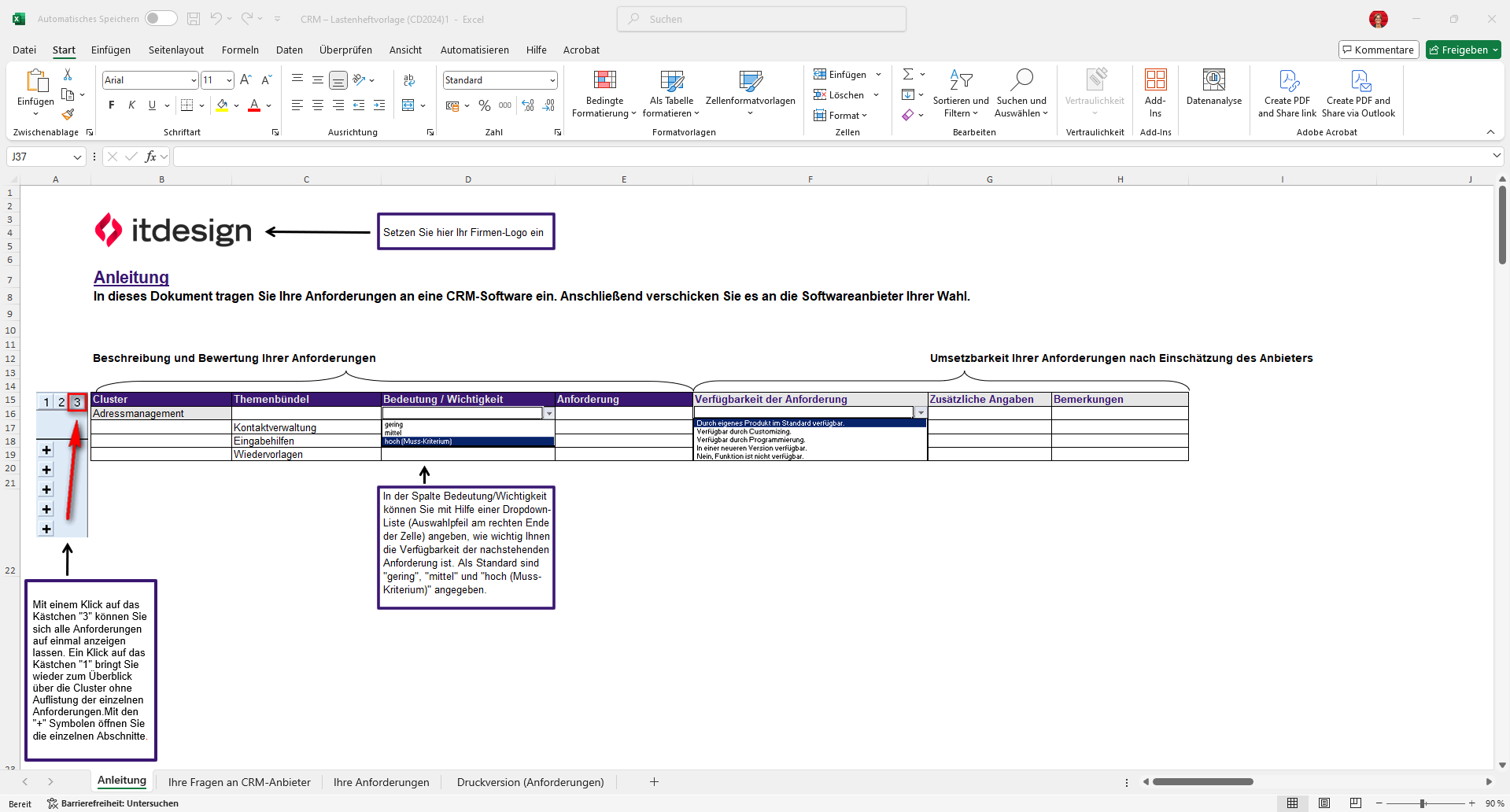Open Zellenformatvorlagen gallery
Viewport: 1510px width, 812px height.
click(x=750, y=94)
